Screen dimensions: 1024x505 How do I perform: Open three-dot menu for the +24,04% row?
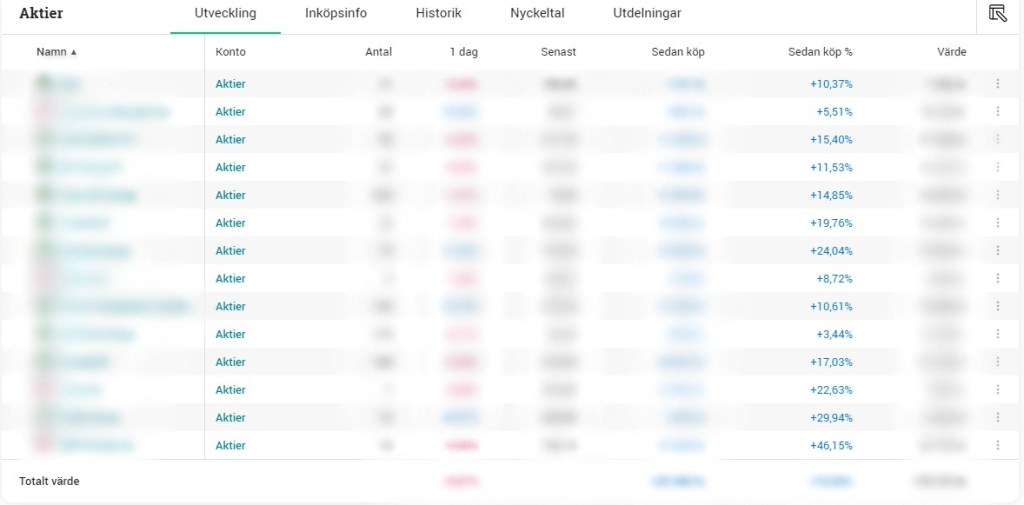pyautogui.click(x=997, y=251)
